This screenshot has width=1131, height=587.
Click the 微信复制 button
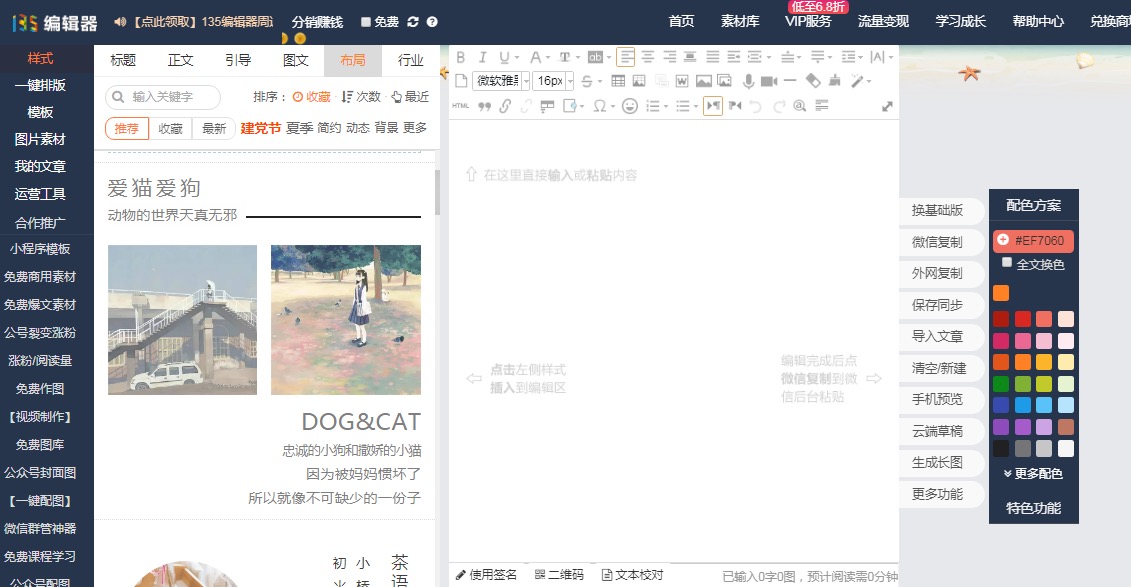point(937,242)
